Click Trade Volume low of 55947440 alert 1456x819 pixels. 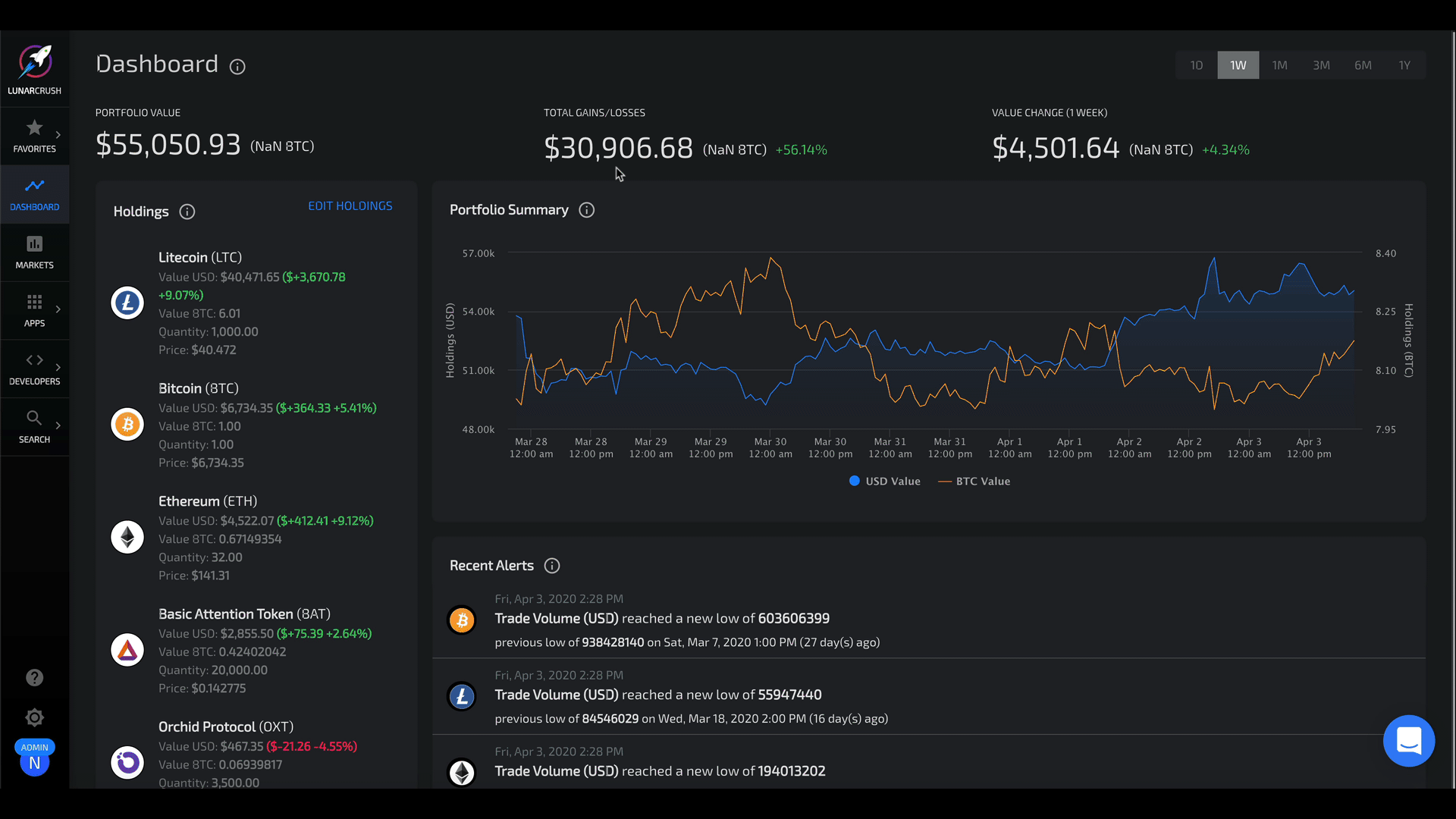coord(658,695)
